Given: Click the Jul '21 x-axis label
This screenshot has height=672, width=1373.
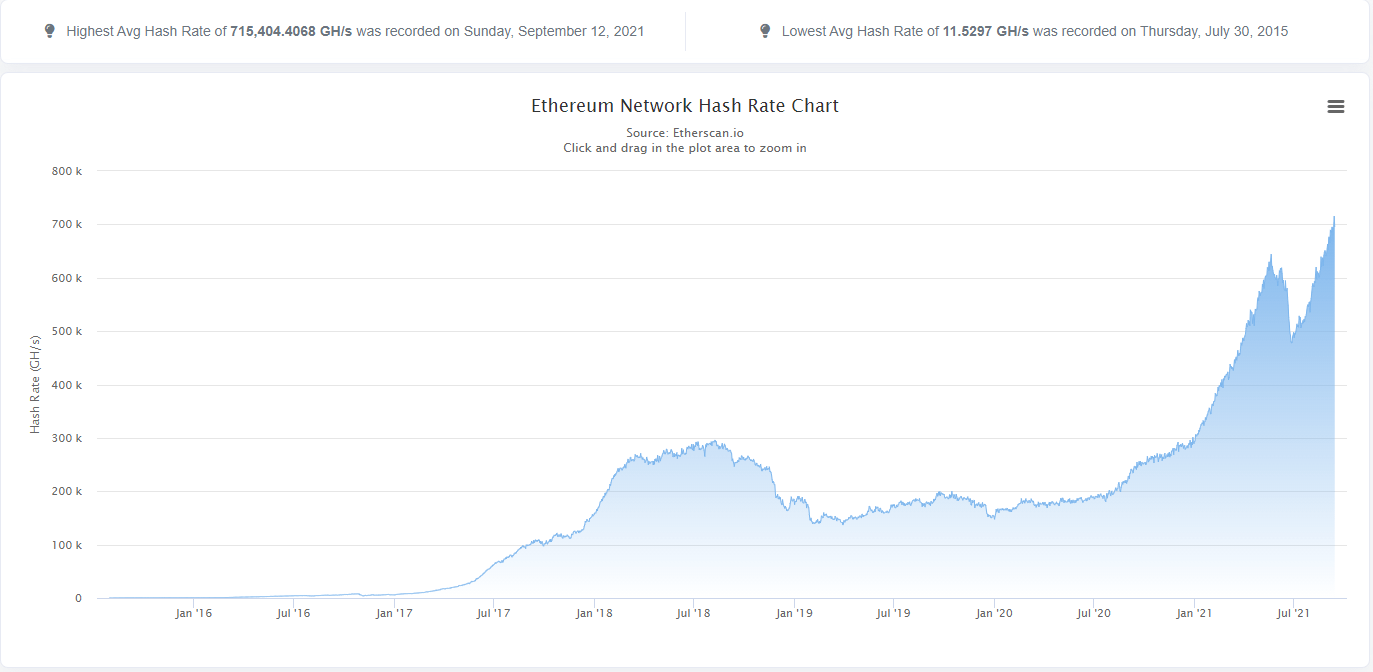Looking at the screenshot, I should coord(1294,613).
